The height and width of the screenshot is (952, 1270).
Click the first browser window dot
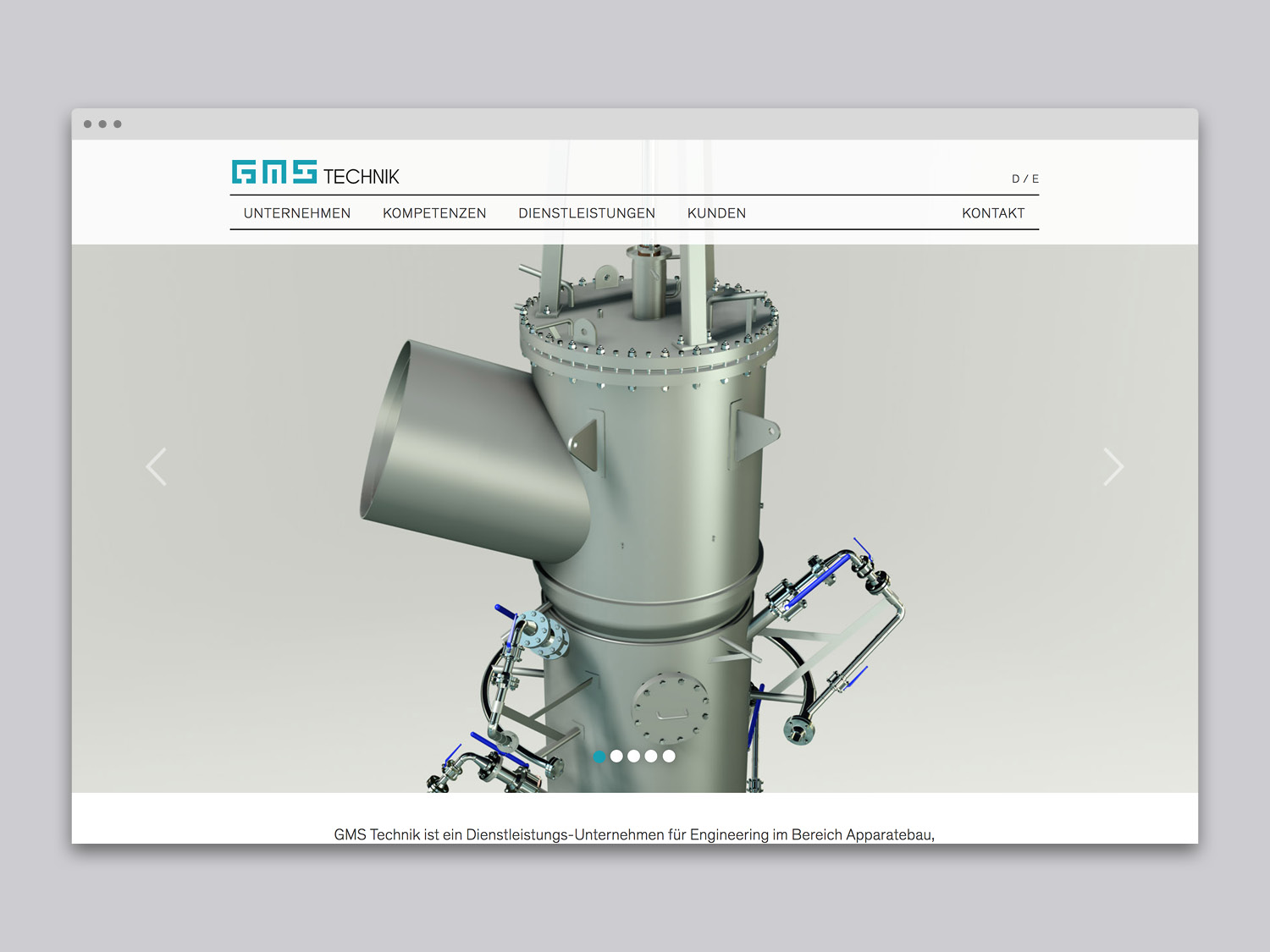pyautogui.click(x=87, y=124)
